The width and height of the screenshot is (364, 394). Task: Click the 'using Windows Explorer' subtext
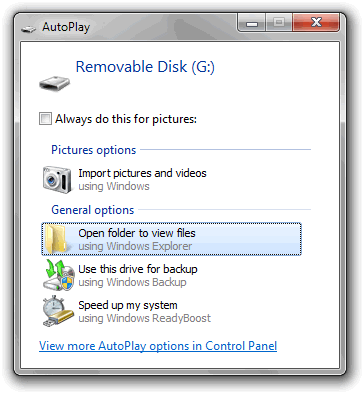tap(135, 246)
